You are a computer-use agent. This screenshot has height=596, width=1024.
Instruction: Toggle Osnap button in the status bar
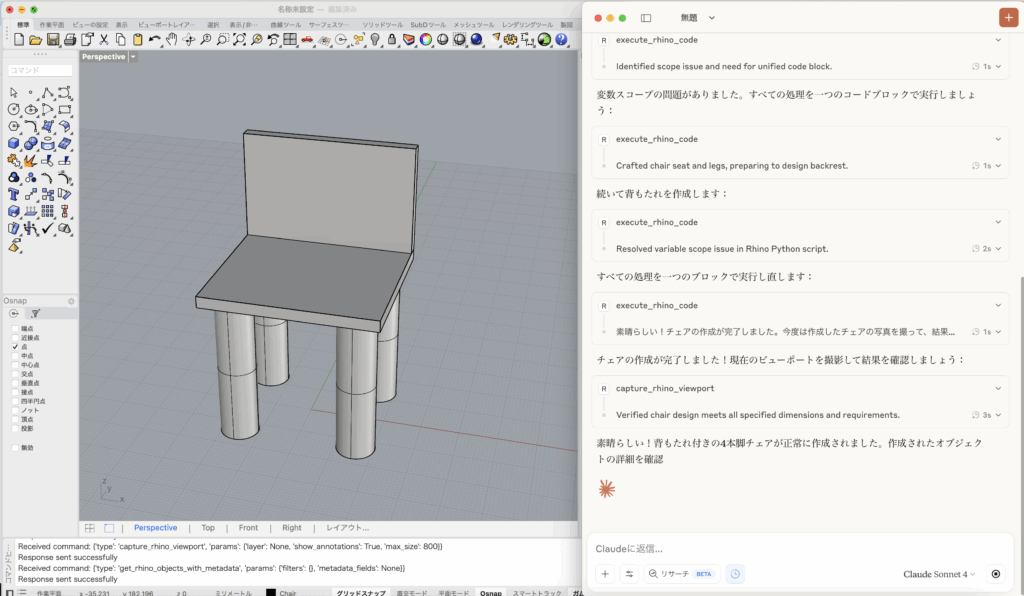(x=491, y=593)
